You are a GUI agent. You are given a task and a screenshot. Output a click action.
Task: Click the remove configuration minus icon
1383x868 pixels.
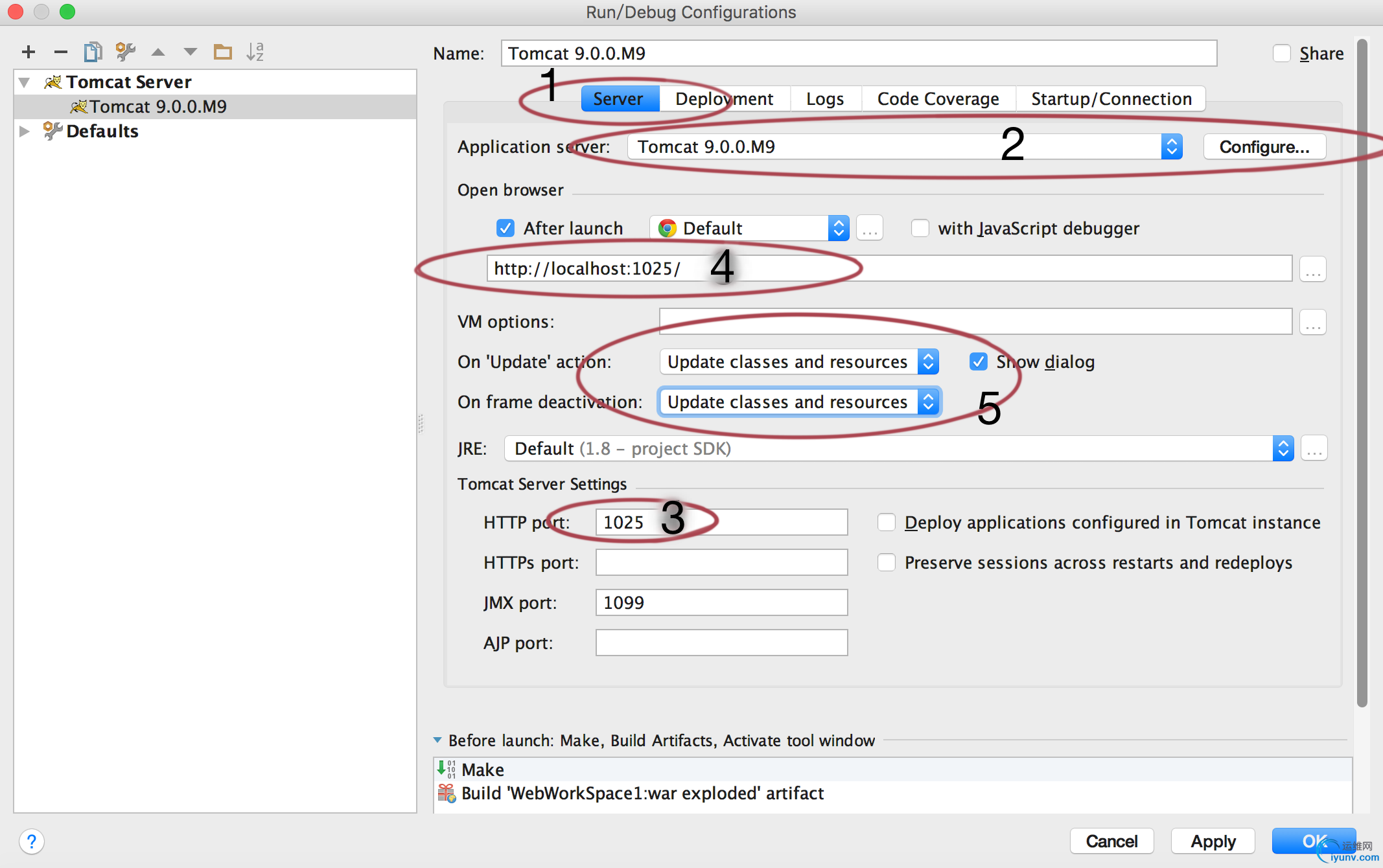[60, 52]
